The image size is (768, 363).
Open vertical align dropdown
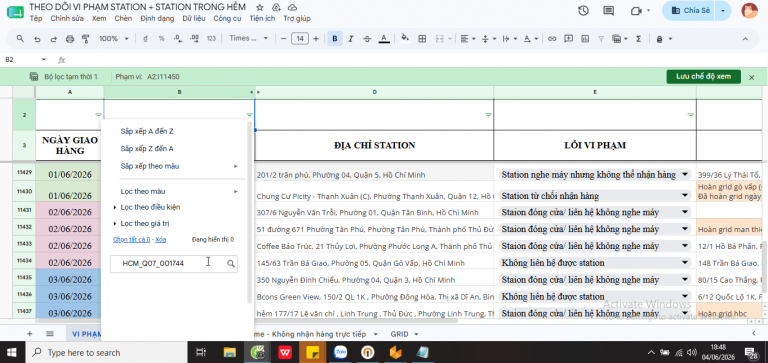click(x=489, y=39)
